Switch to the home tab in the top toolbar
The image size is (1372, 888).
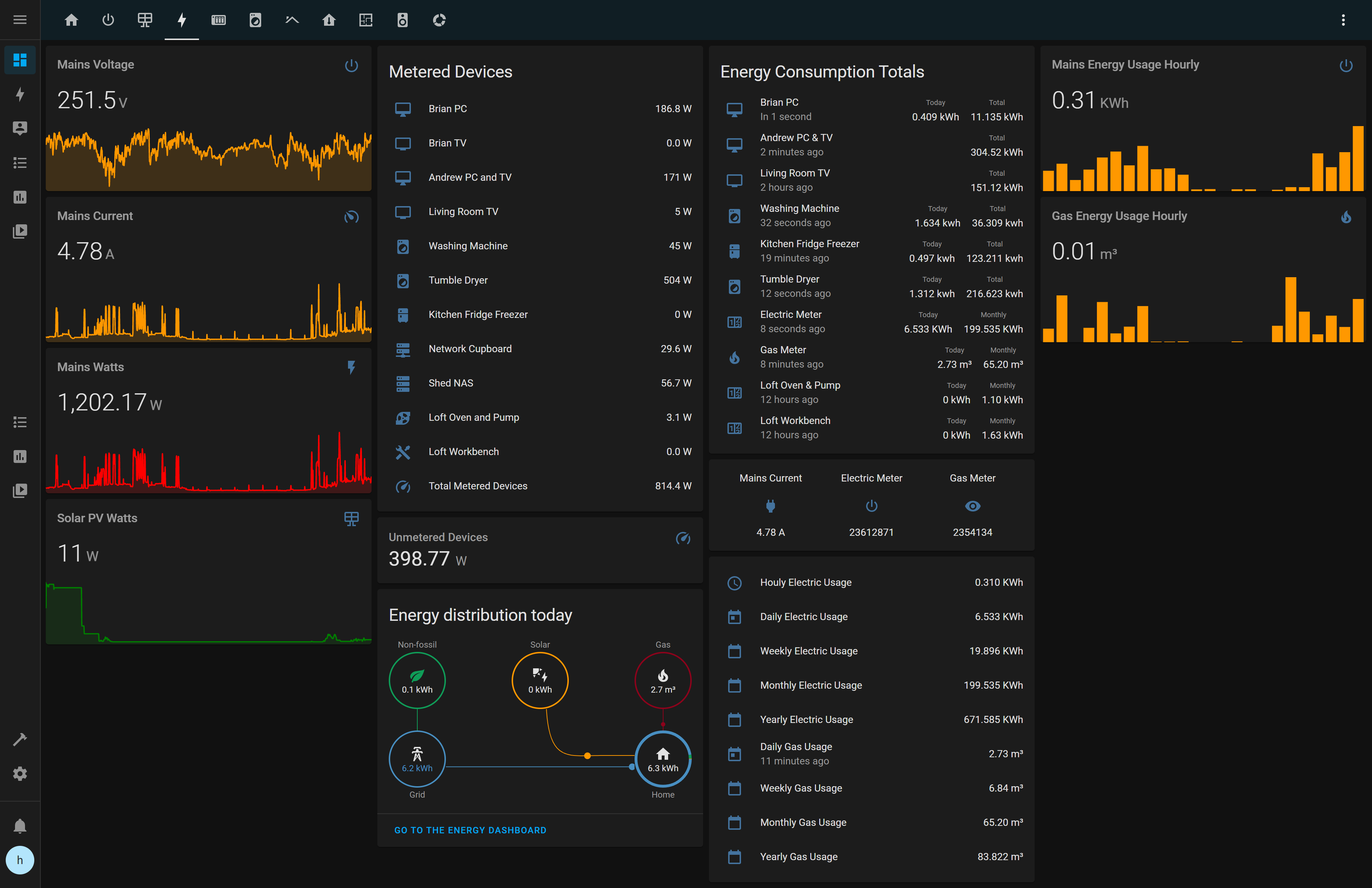tap(71, 20)
